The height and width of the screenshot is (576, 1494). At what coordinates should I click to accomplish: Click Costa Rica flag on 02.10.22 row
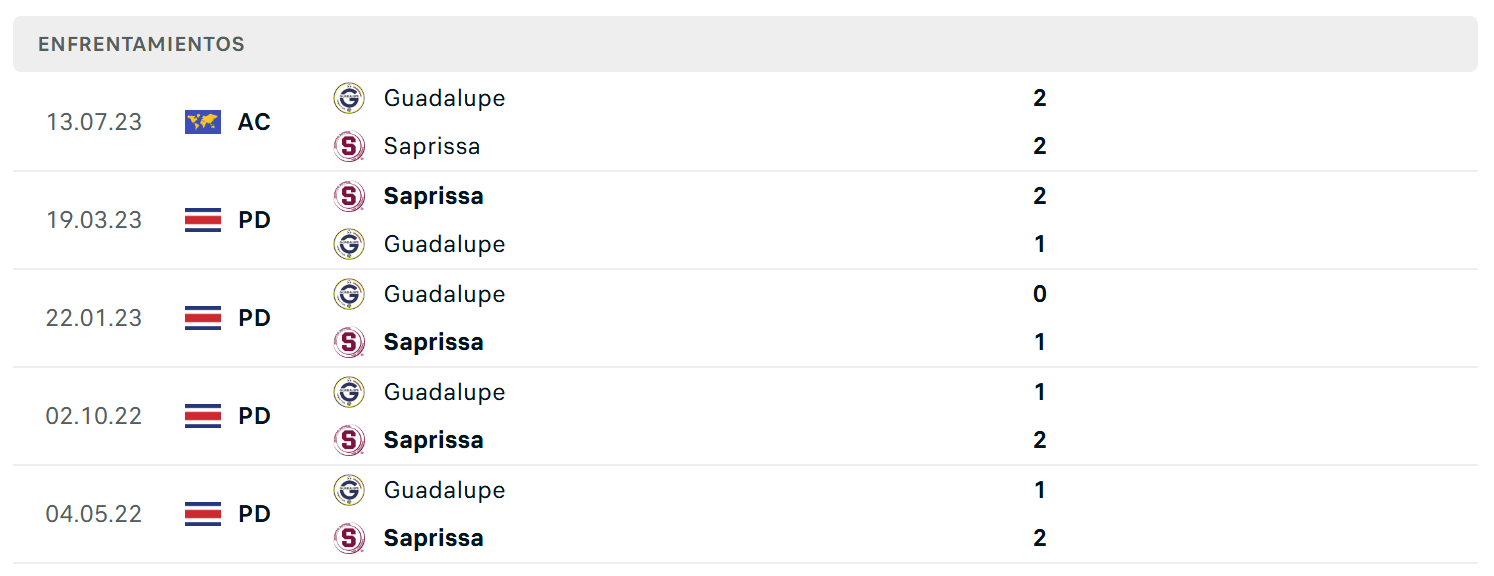pos(203,416)
